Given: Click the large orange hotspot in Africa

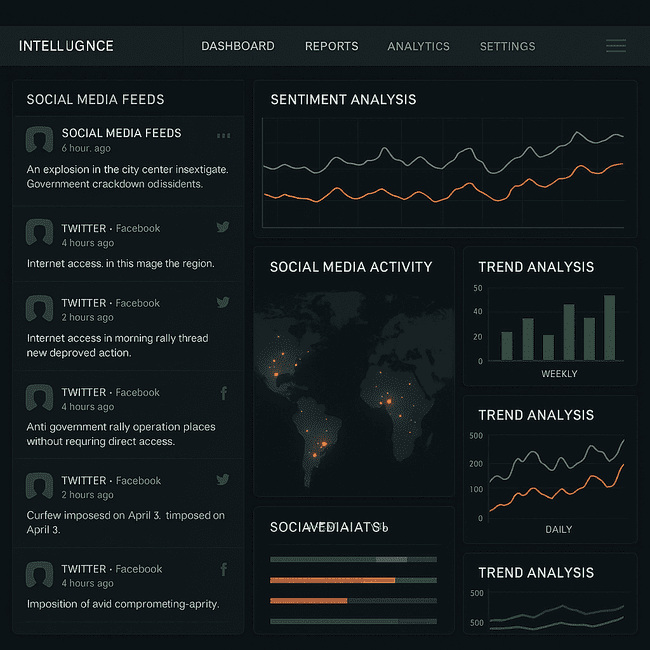Looking at the screenshot, I should click(x=389, y=401).
